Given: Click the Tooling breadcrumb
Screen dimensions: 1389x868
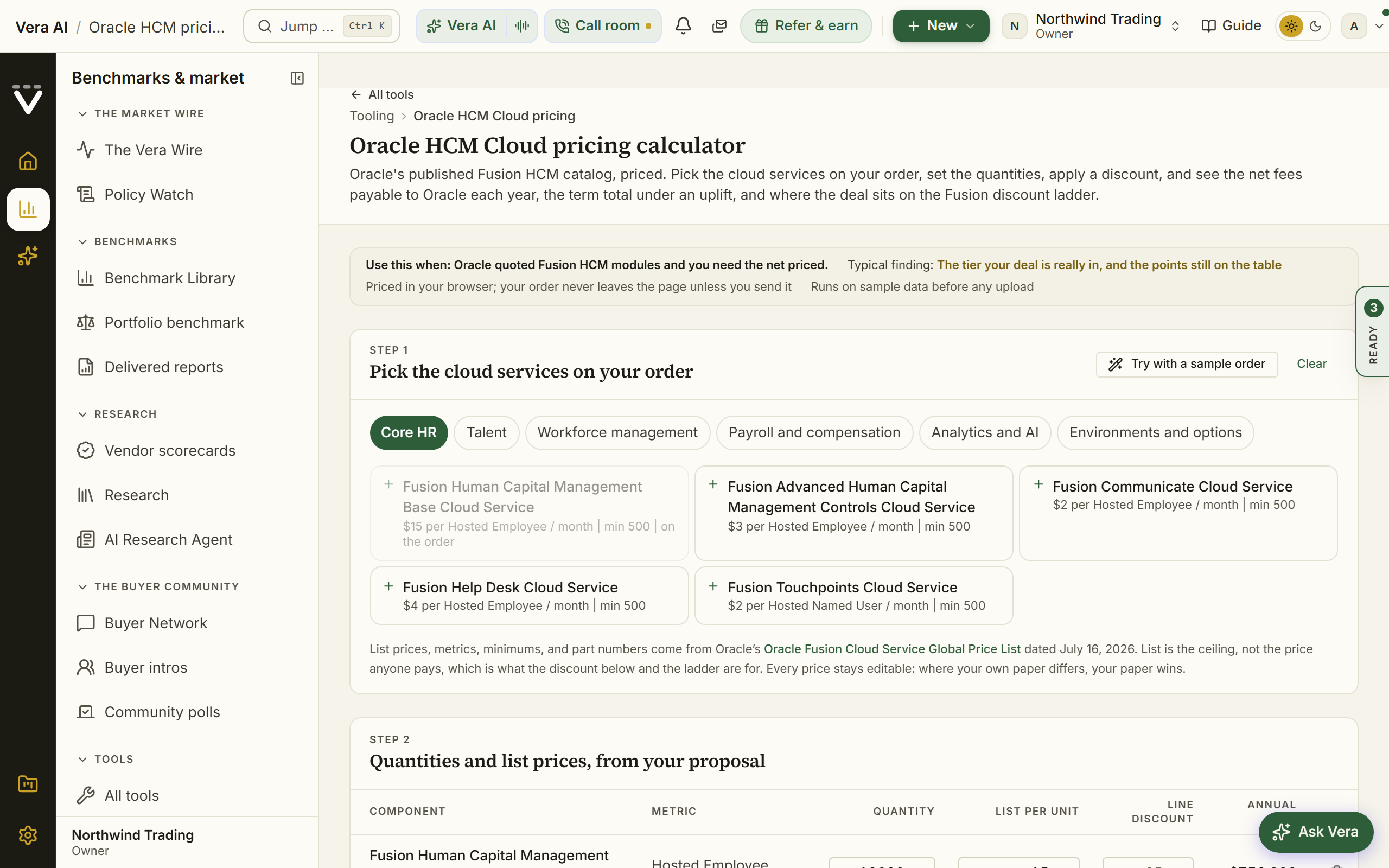Looking at the screenshot, I should coord(372,116).
